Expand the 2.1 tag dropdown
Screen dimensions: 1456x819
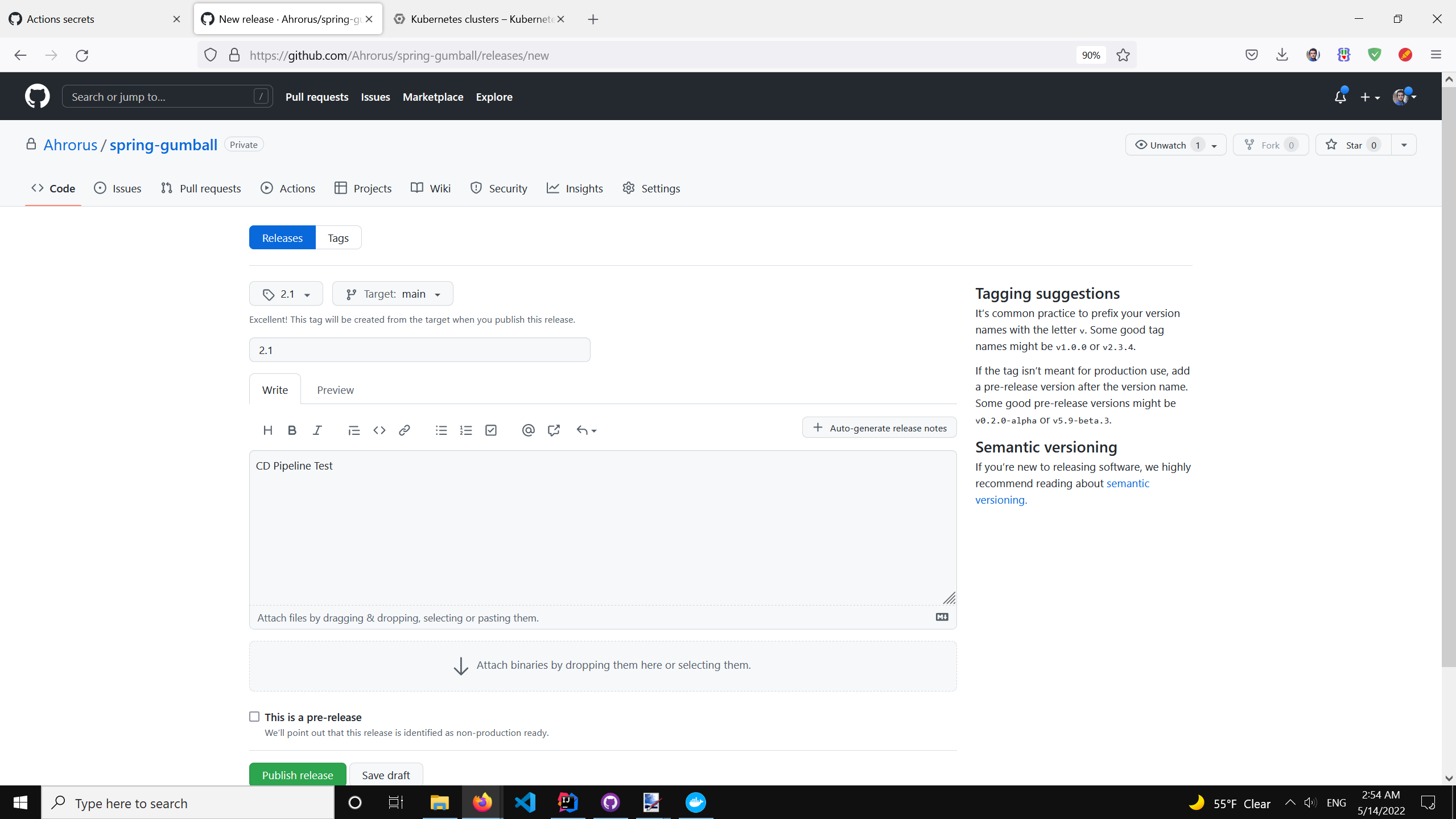[x=286, y=294]
